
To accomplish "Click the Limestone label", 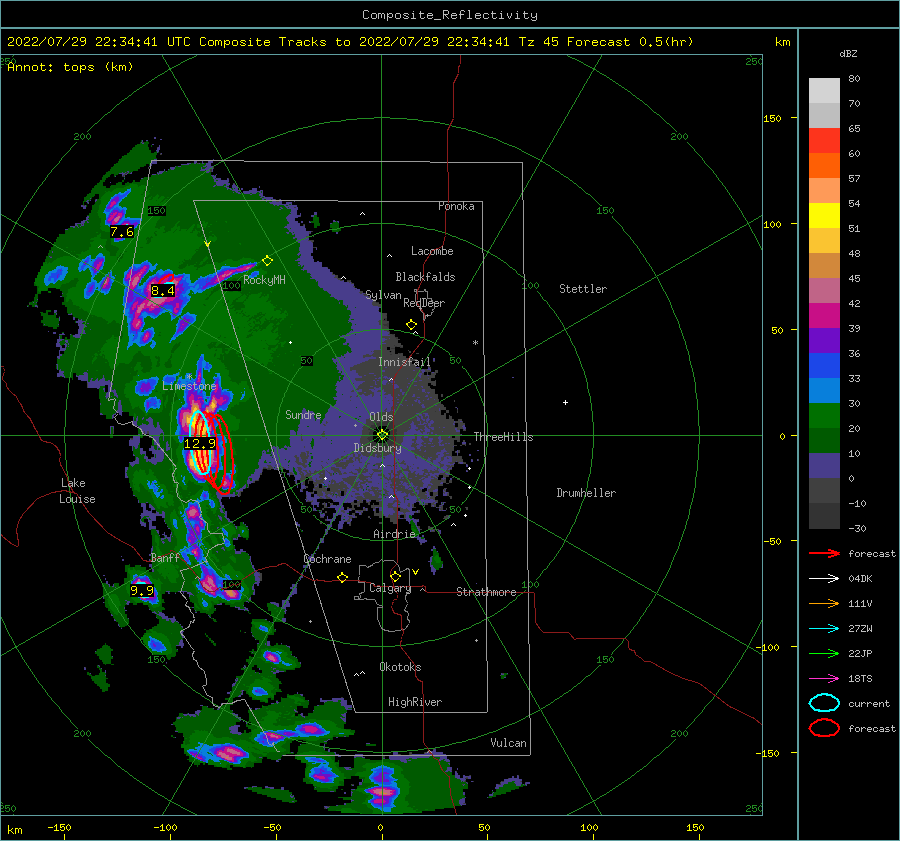I will [x=189, y=386].
